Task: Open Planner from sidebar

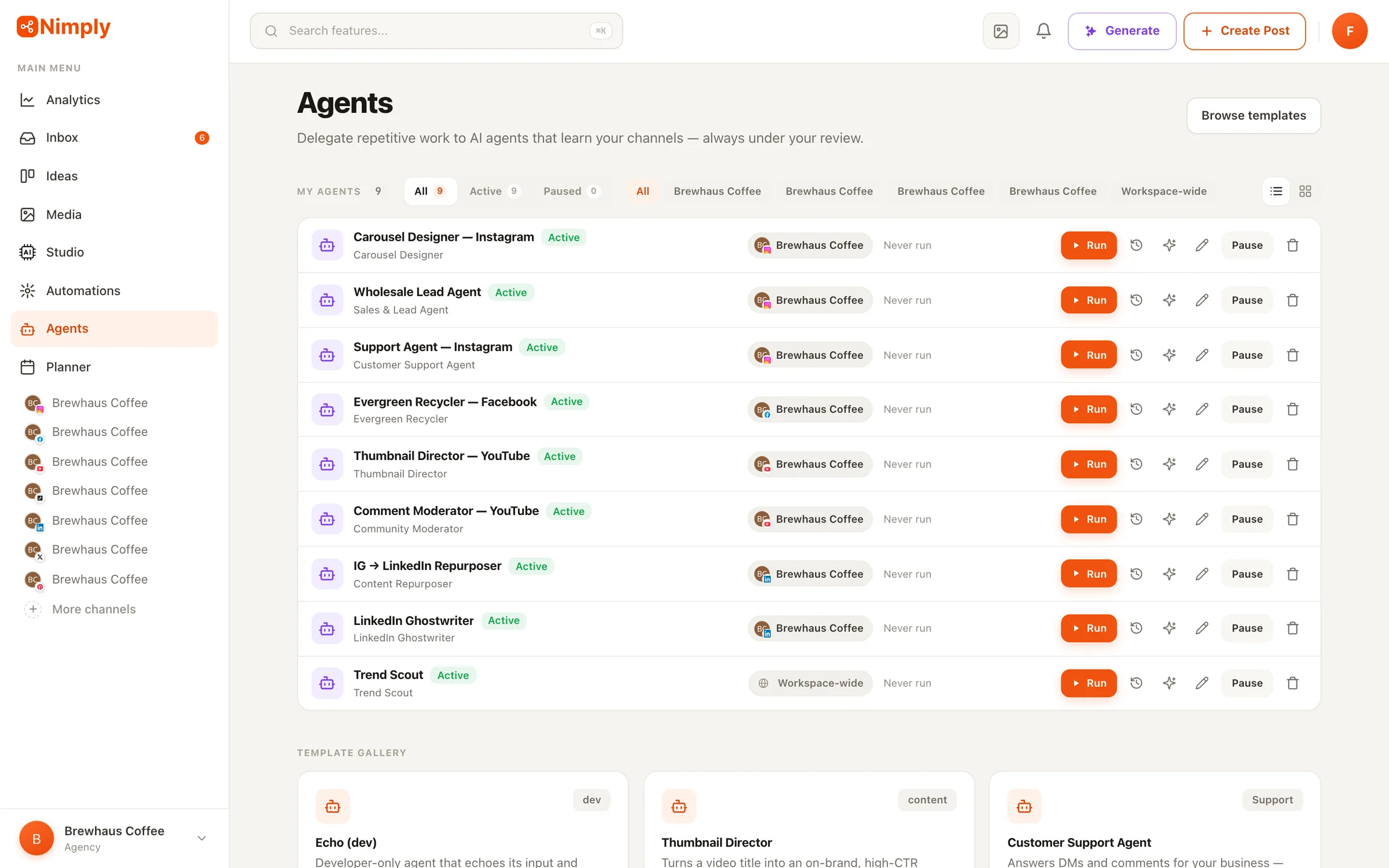Action: [x=114, y=367]
